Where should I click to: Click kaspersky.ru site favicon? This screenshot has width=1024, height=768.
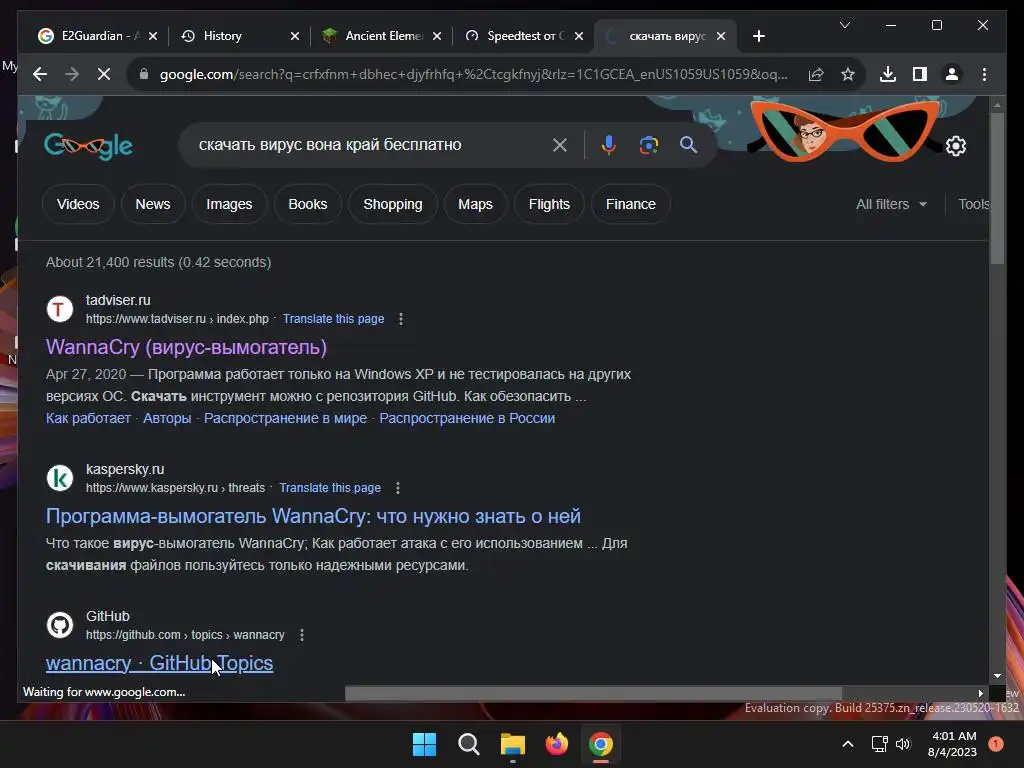coord(59,478)
